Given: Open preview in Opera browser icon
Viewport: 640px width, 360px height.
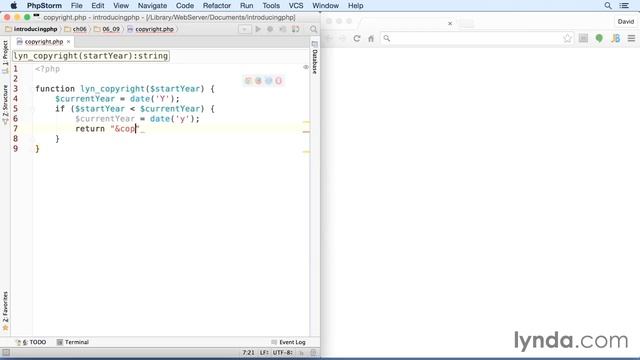Looking at the screenshot, I should coord(278,81).
